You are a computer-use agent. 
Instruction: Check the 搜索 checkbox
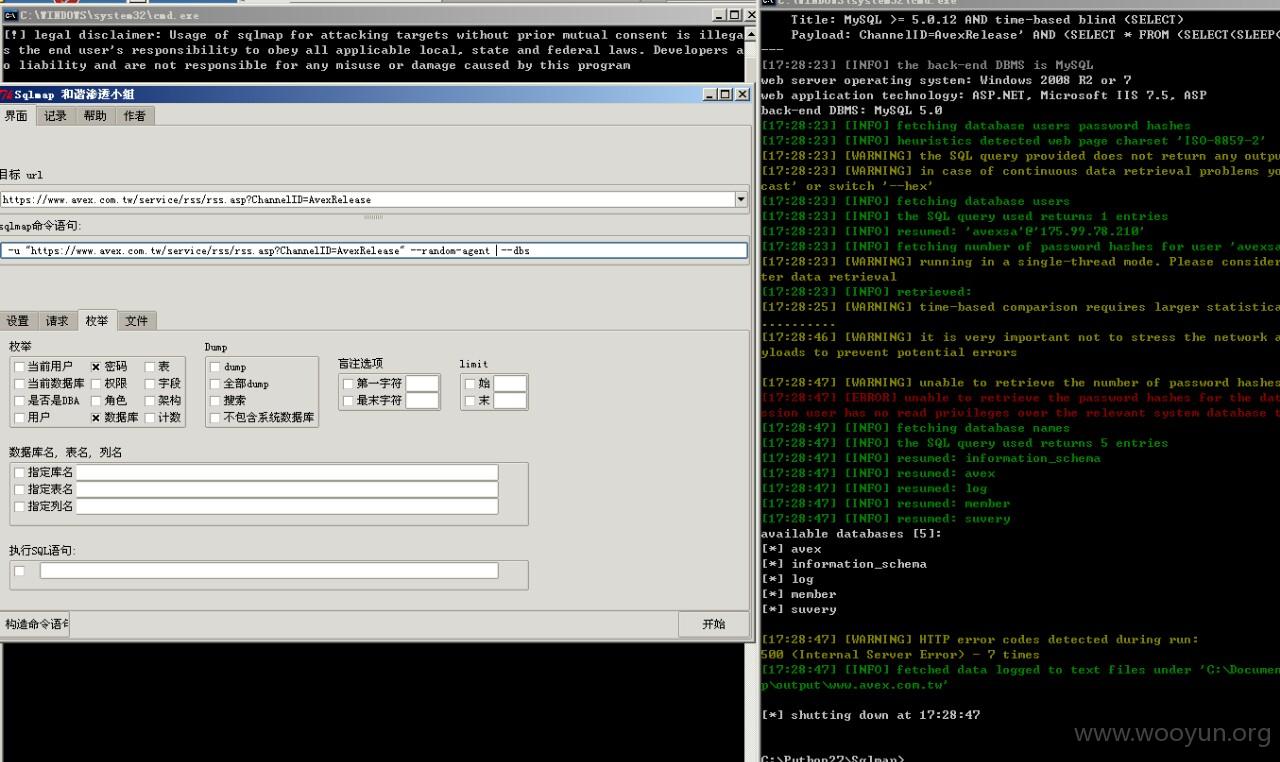[215, 401]
